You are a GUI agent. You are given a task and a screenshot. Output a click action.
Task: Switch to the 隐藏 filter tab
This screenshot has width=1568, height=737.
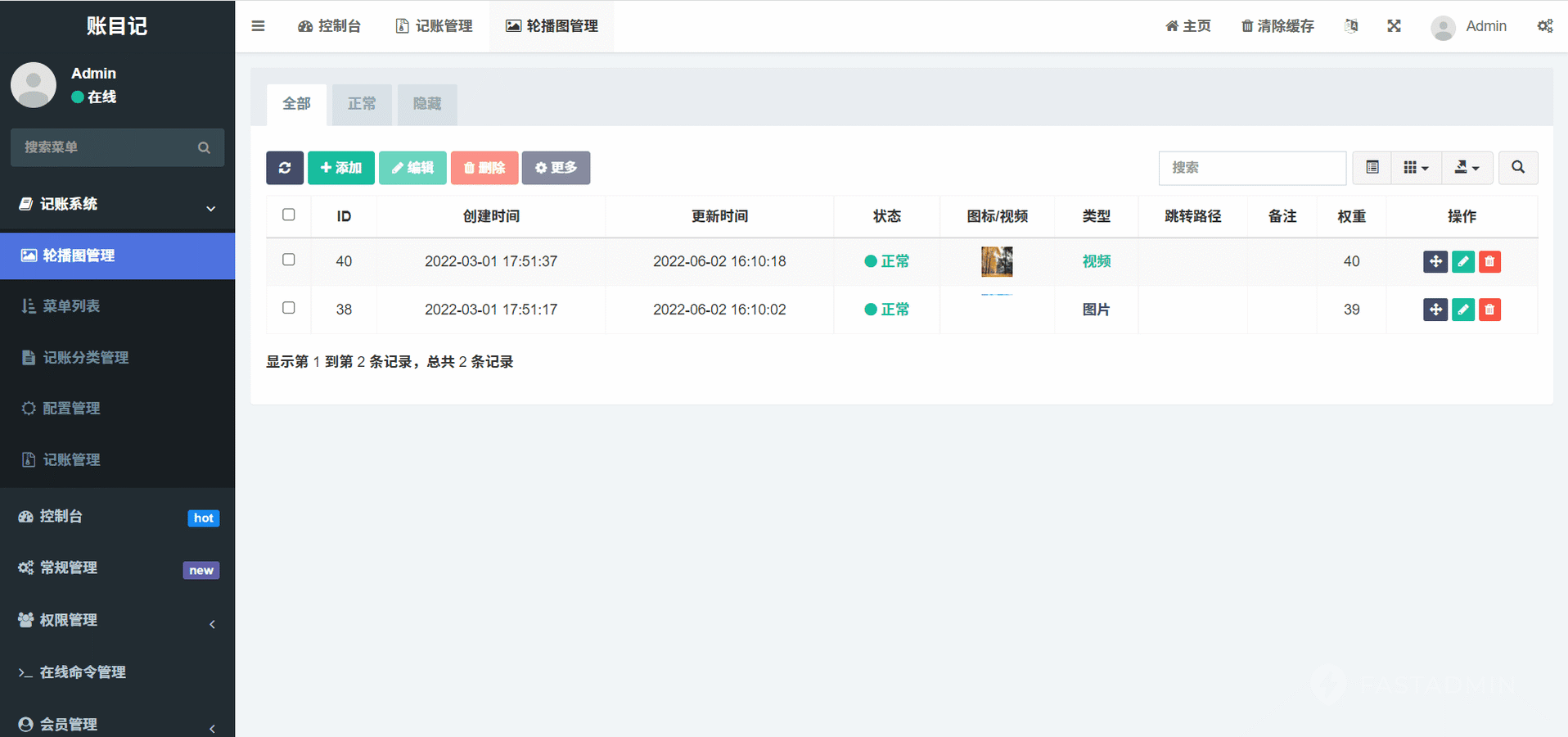coord(426,104)
